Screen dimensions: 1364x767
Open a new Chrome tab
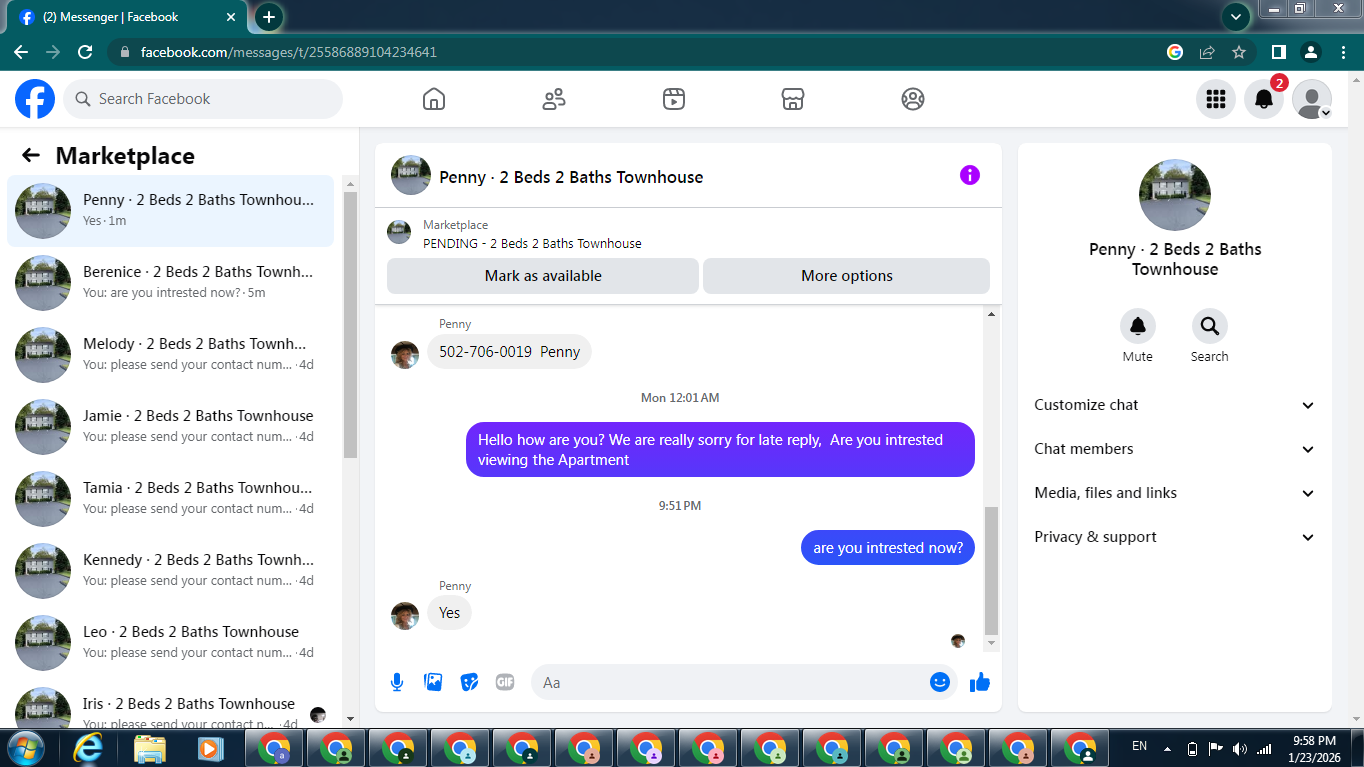click(268, 17)
